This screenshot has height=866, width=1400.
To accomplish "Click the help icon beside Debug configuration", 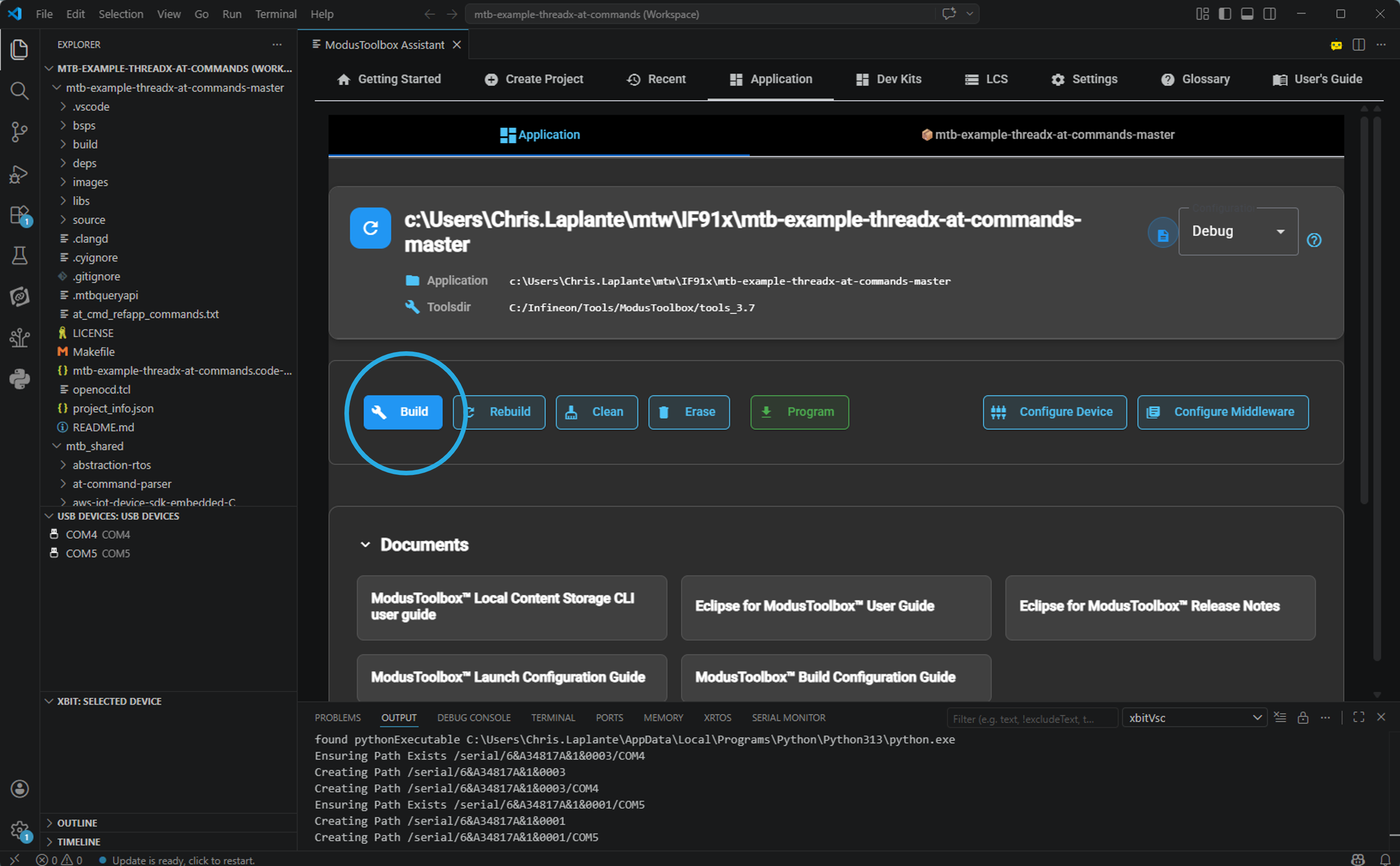I will (x=1314, y=240).
